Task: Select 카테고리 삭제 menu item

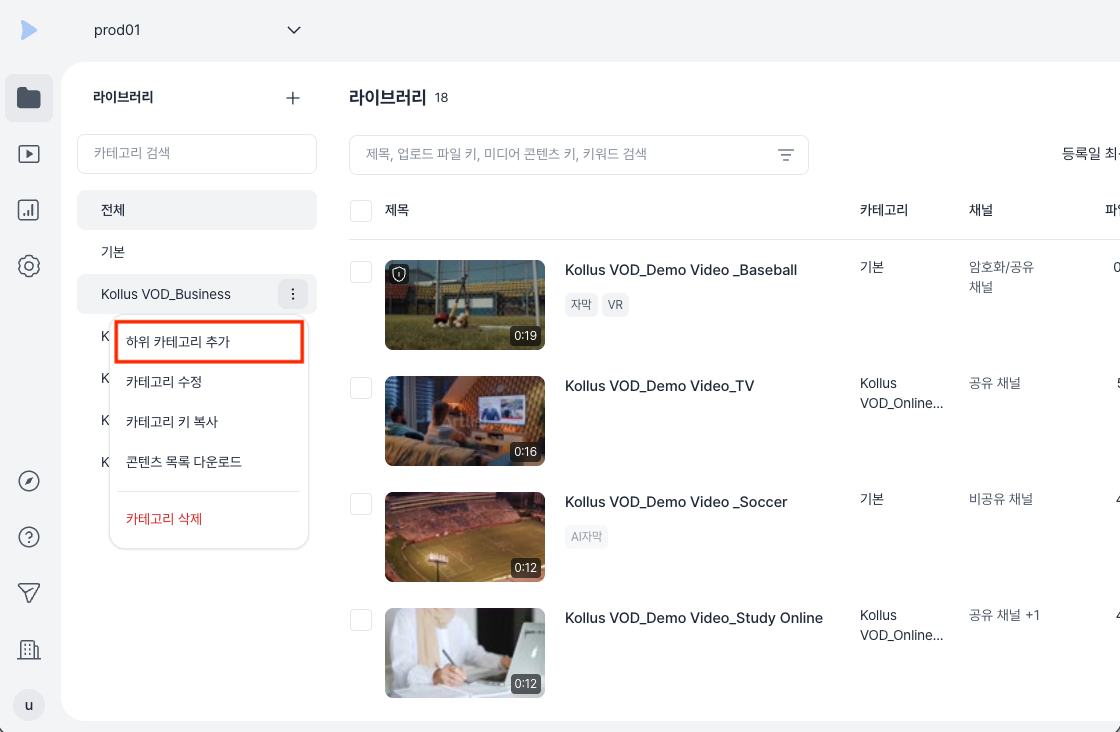Action: [x=209, y=519]
